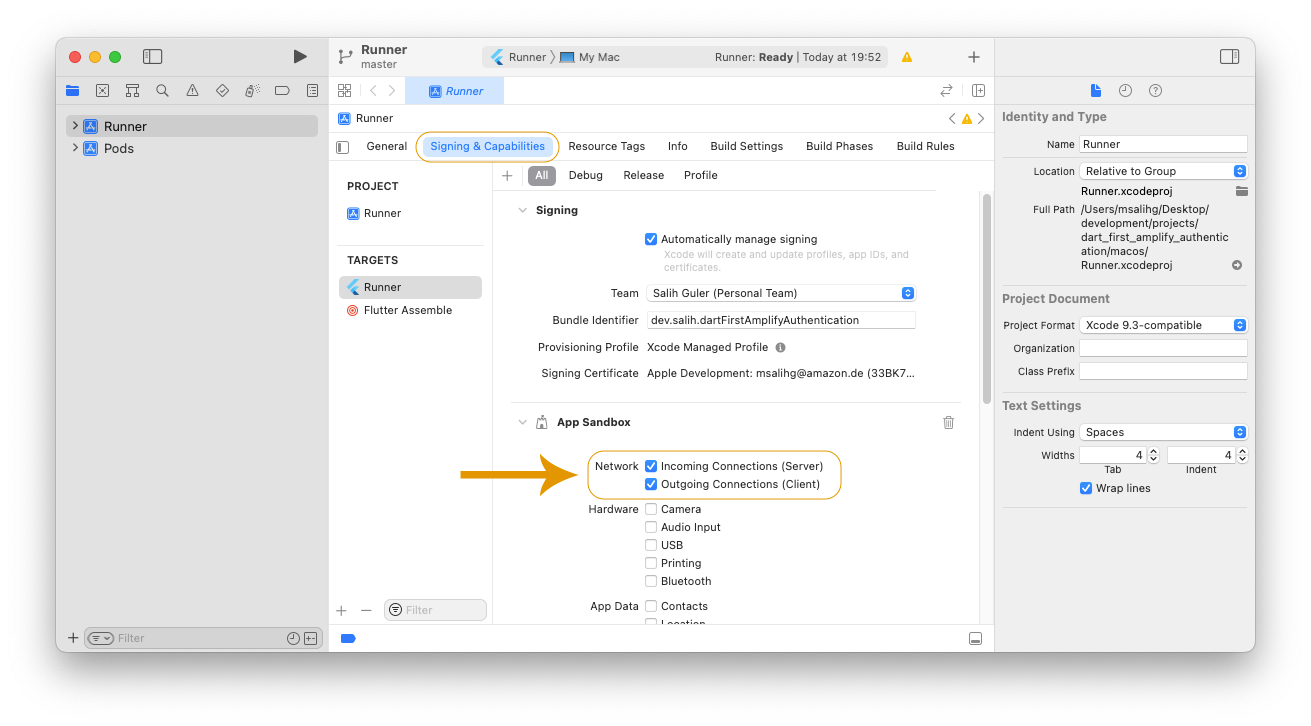The image size is (1311, 726).
Task: Toggle Automatically manage signing
Action: (x=651, y=239)
